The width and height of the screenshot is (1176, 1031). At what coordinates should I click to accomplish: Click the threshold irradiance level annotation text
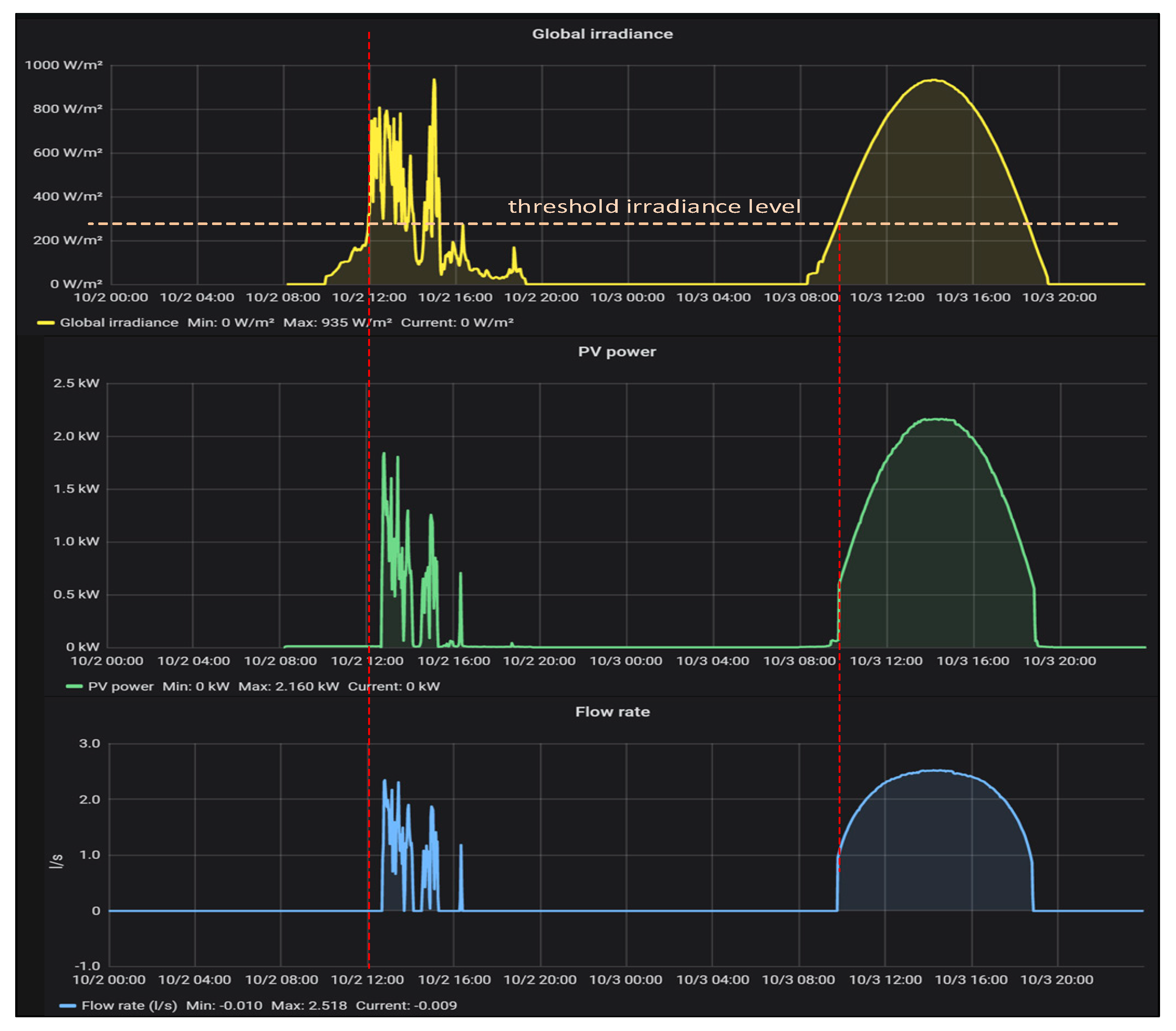click(x=654, y=206)
